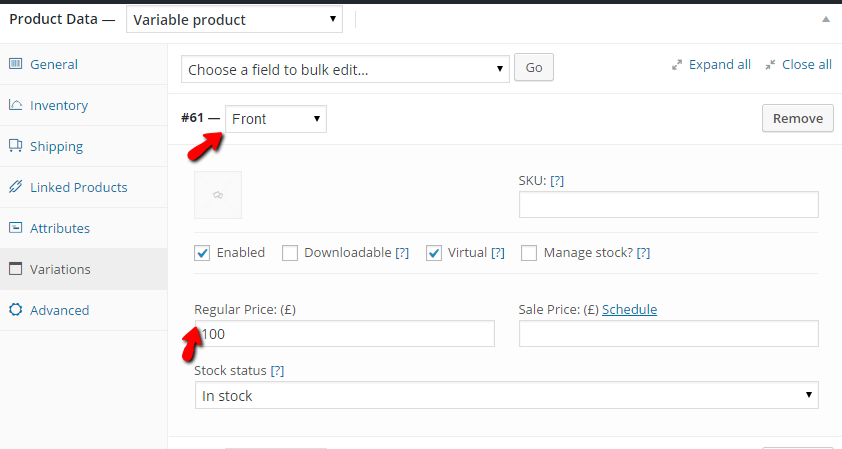Click the Attributes panel icon
Viewport: 842px width, 449px height.
click(16, 228)
